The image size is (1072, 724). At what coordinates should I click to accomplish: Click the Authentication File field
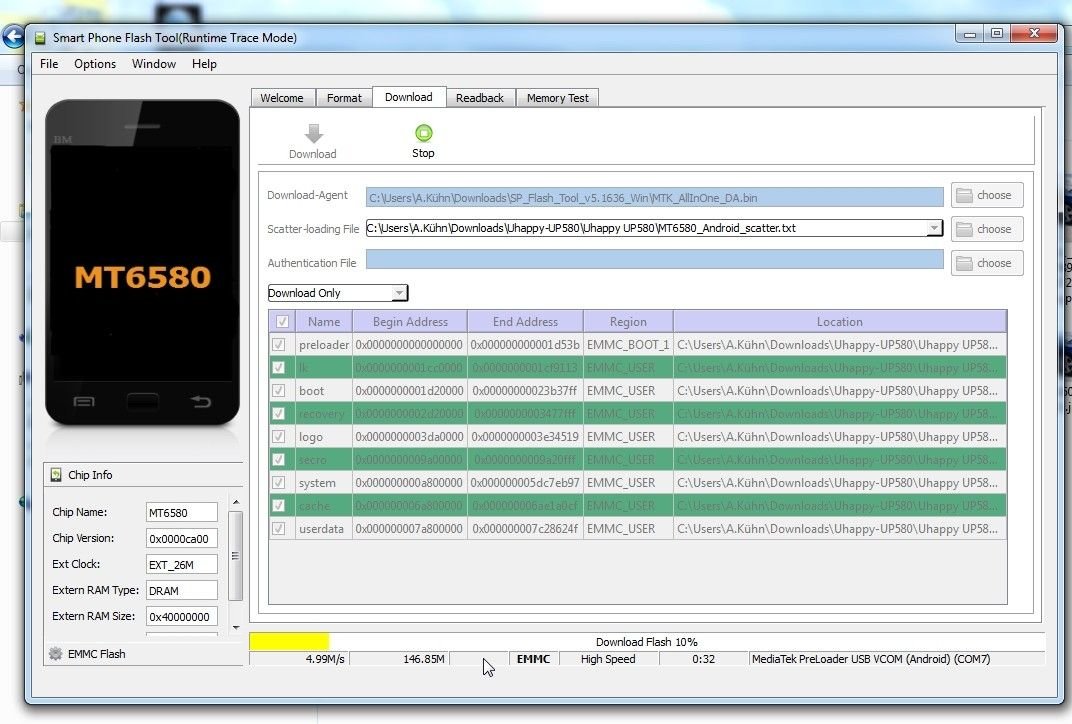[654, 260]
